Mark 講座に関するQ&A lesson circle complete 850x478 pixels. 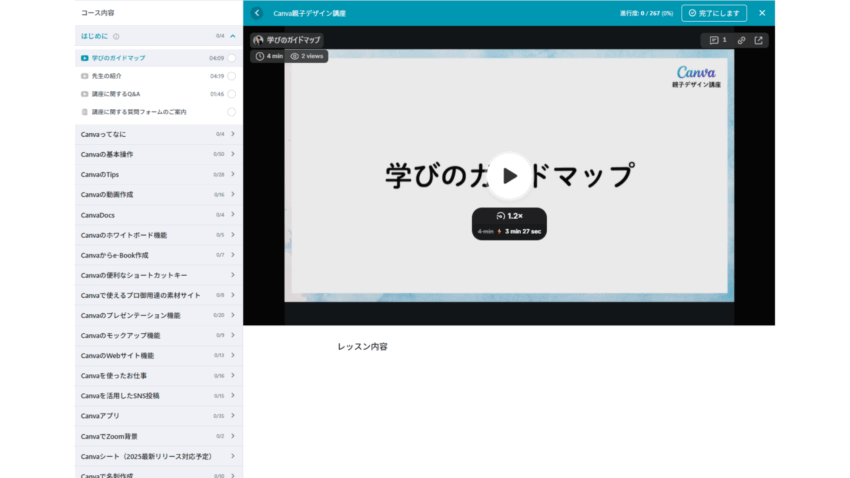click(x=231, y=94)
